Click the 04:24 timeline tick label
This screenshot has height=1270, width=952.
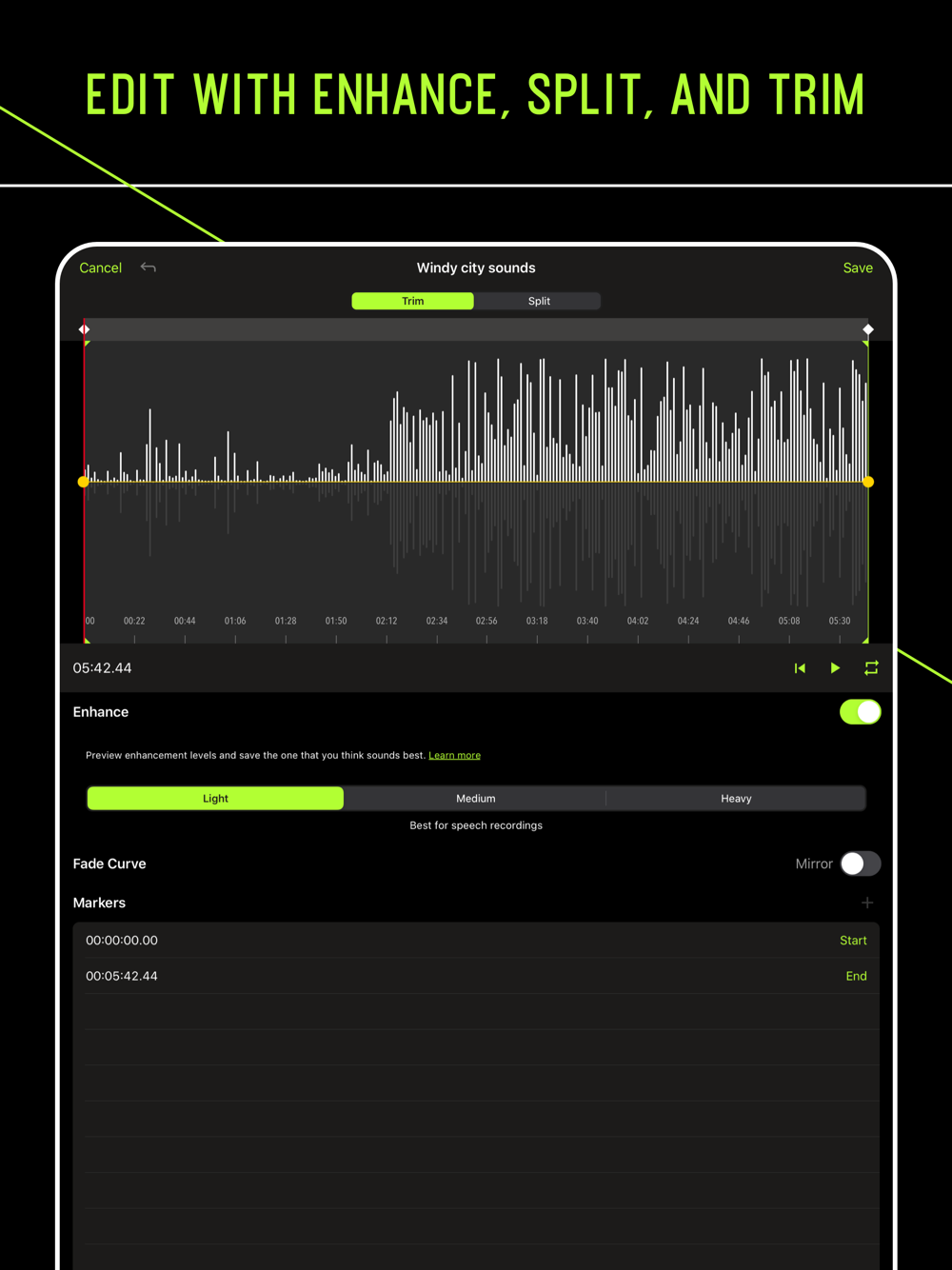tap(688, 621)
